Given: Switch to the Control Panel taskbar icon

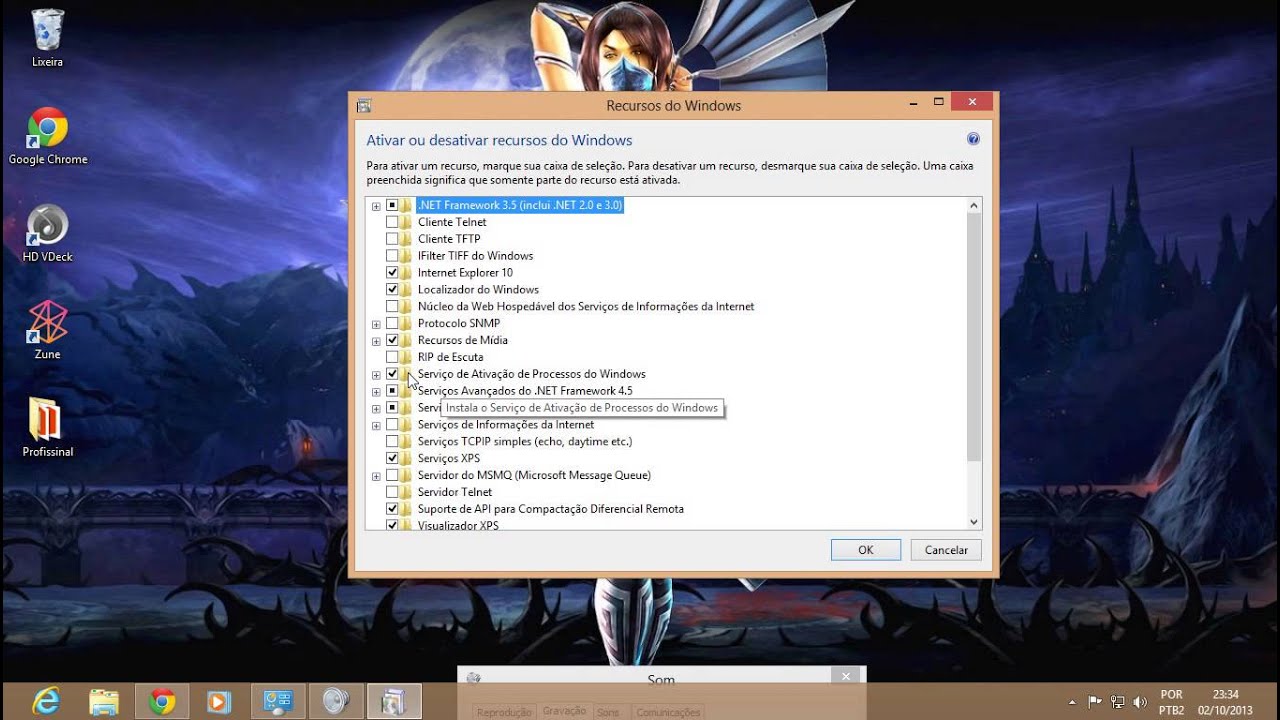Looking at the screenshot, I should 277,701.
